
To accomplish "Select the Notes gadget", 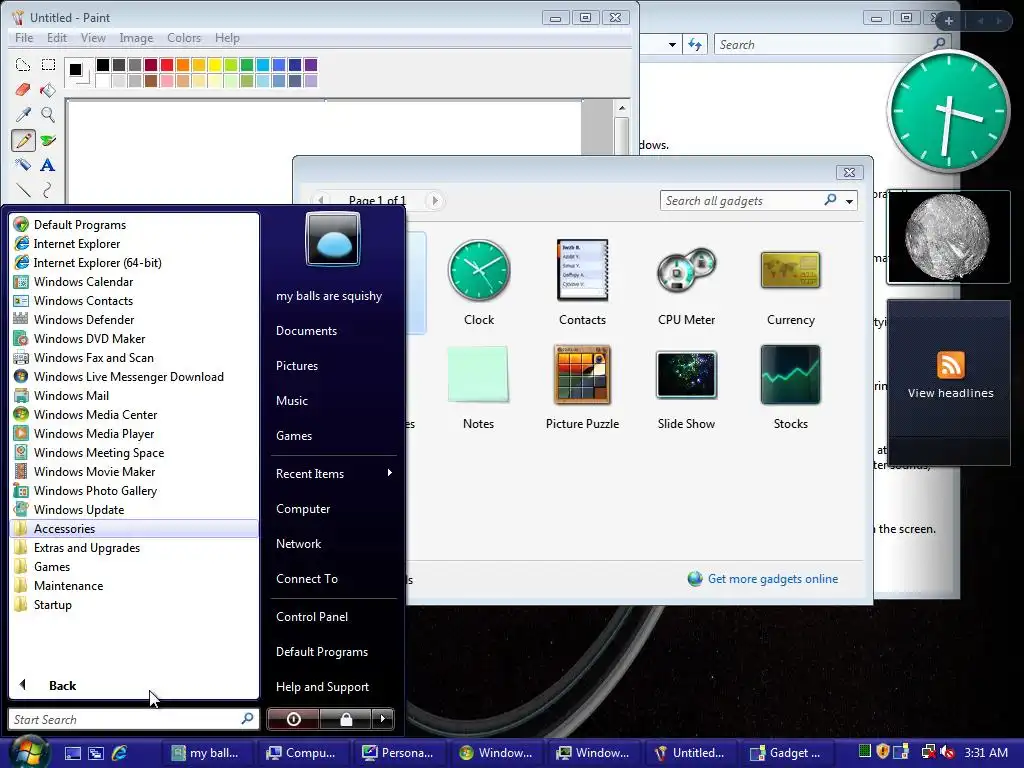I will (x=478, y=387).
